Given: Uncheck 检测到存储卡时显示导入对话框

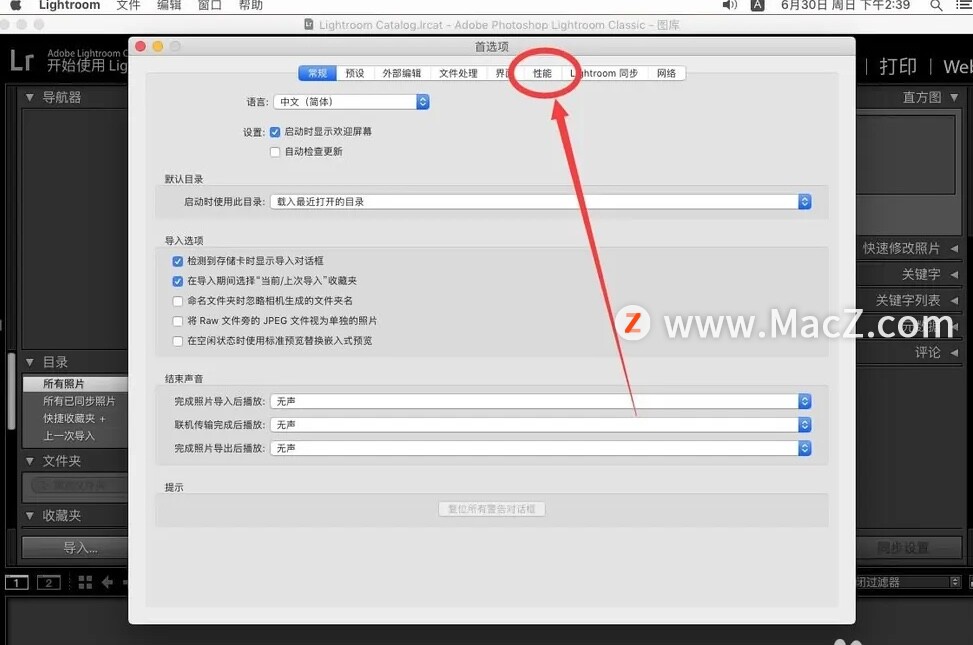Looking at the screenshot, I should coord(177,261).
